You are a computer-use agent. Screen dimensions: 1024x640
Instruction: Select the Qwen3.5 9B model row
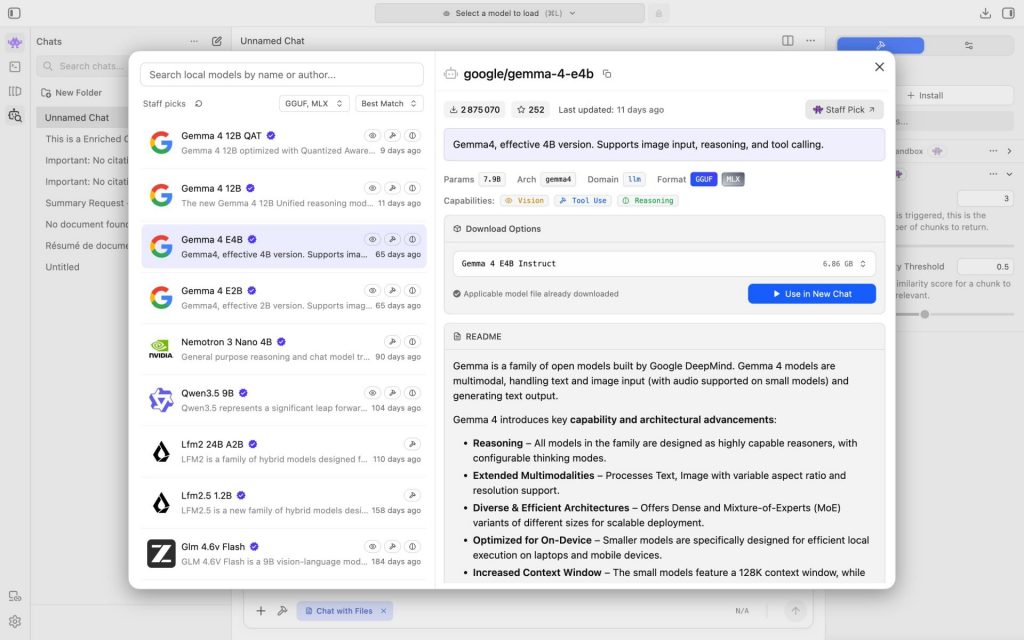284,400
